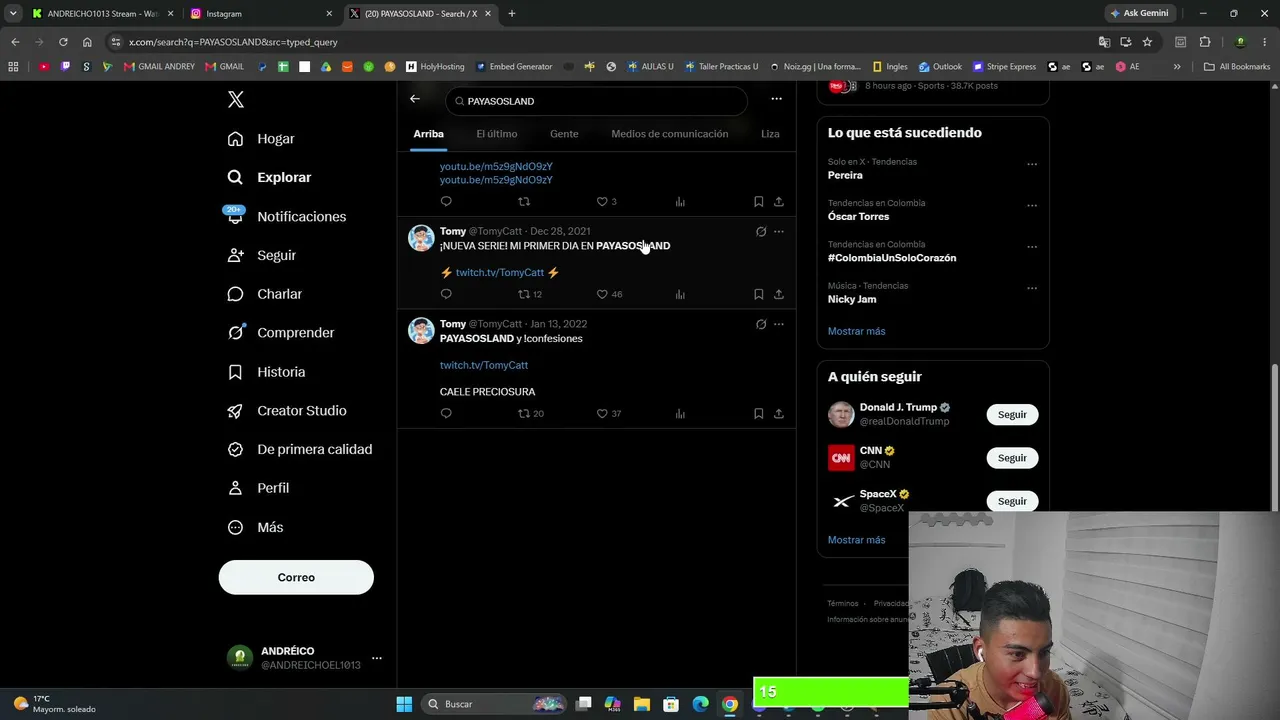This screenshot has width=1280, height=720.
Task: Follow the CNN account
Action: coord(1012,458)
